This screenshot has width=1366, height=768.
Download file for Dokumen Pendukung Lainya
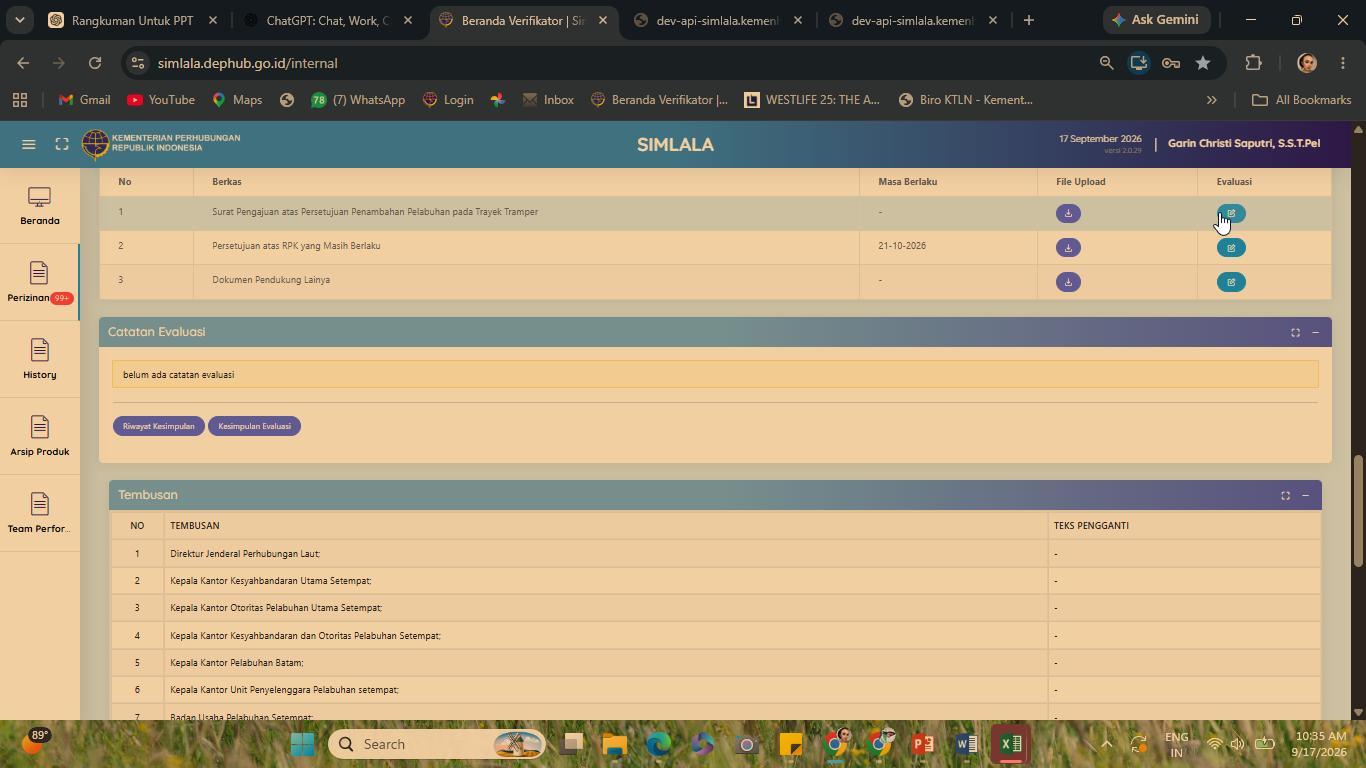coord(1068,282)
